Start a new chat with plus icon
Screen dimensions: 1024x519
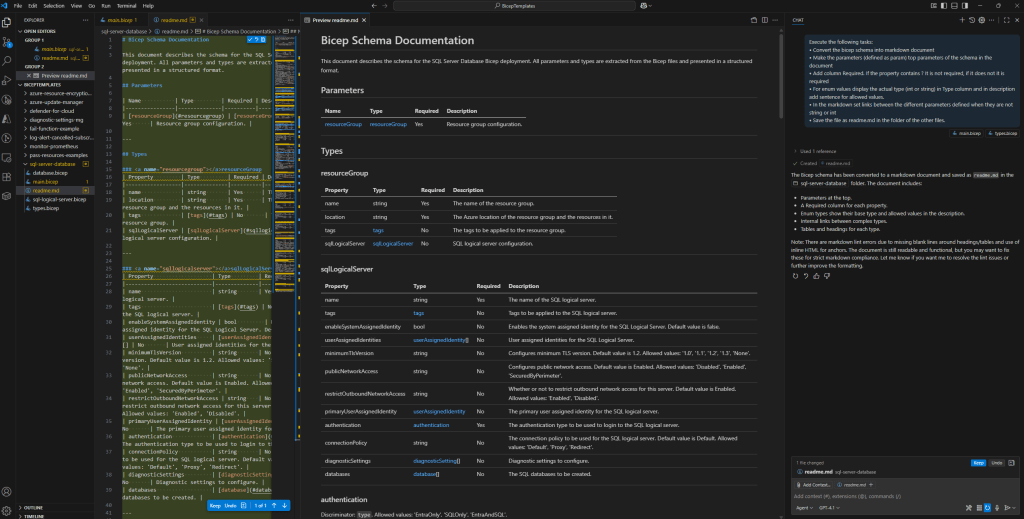pyautogui.click(x=961, y=19)
